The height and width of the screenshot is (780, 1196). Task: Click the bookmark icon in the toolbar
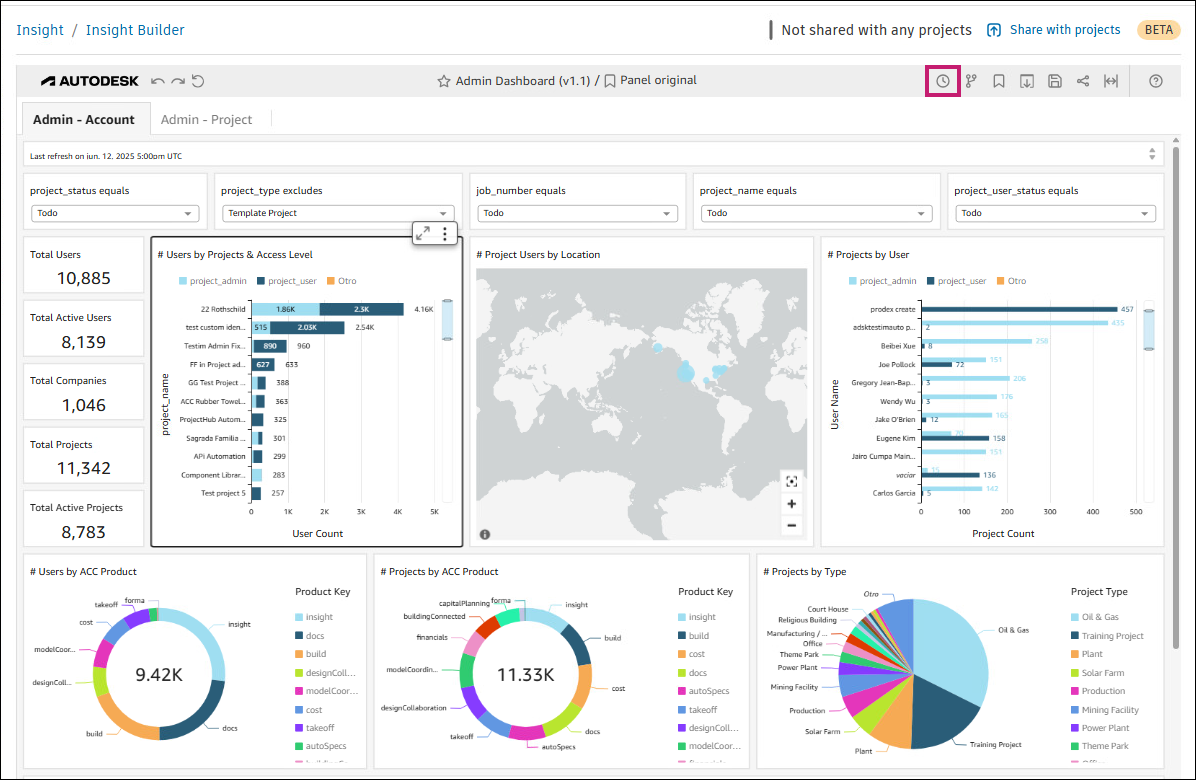point(999,80)
